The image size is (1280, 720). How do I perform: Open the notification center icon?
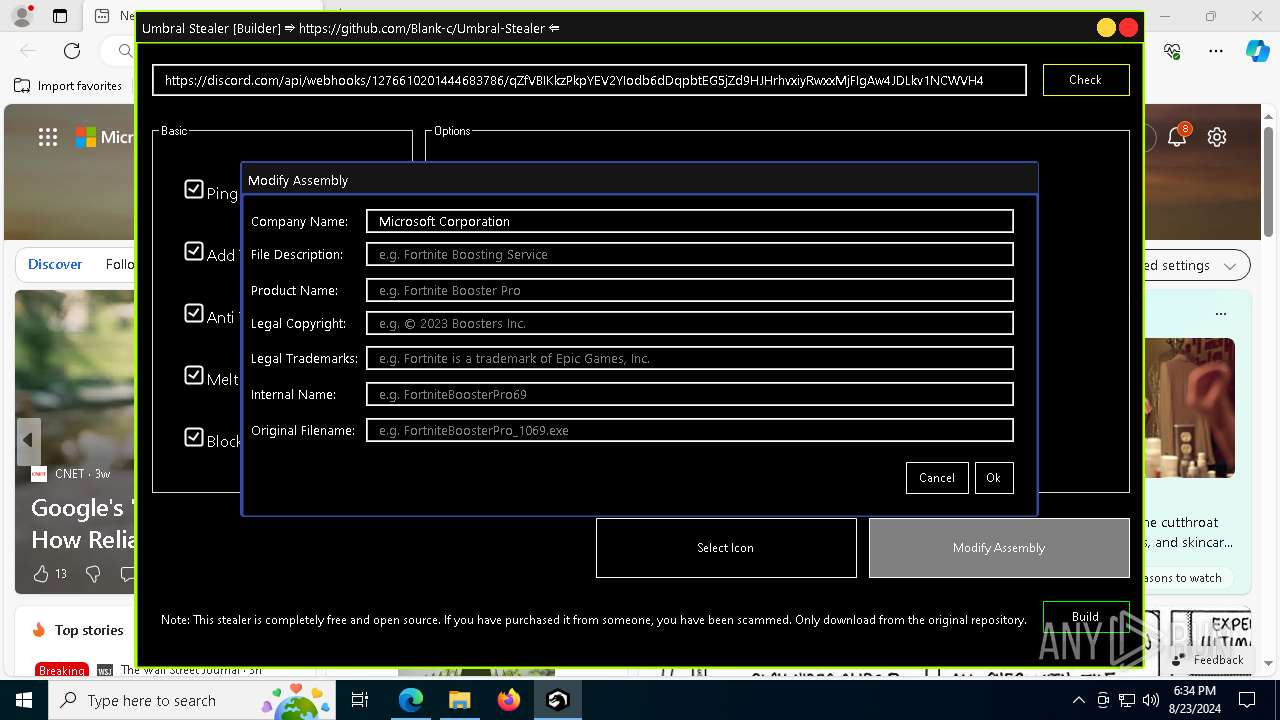tap(1247, 700)
